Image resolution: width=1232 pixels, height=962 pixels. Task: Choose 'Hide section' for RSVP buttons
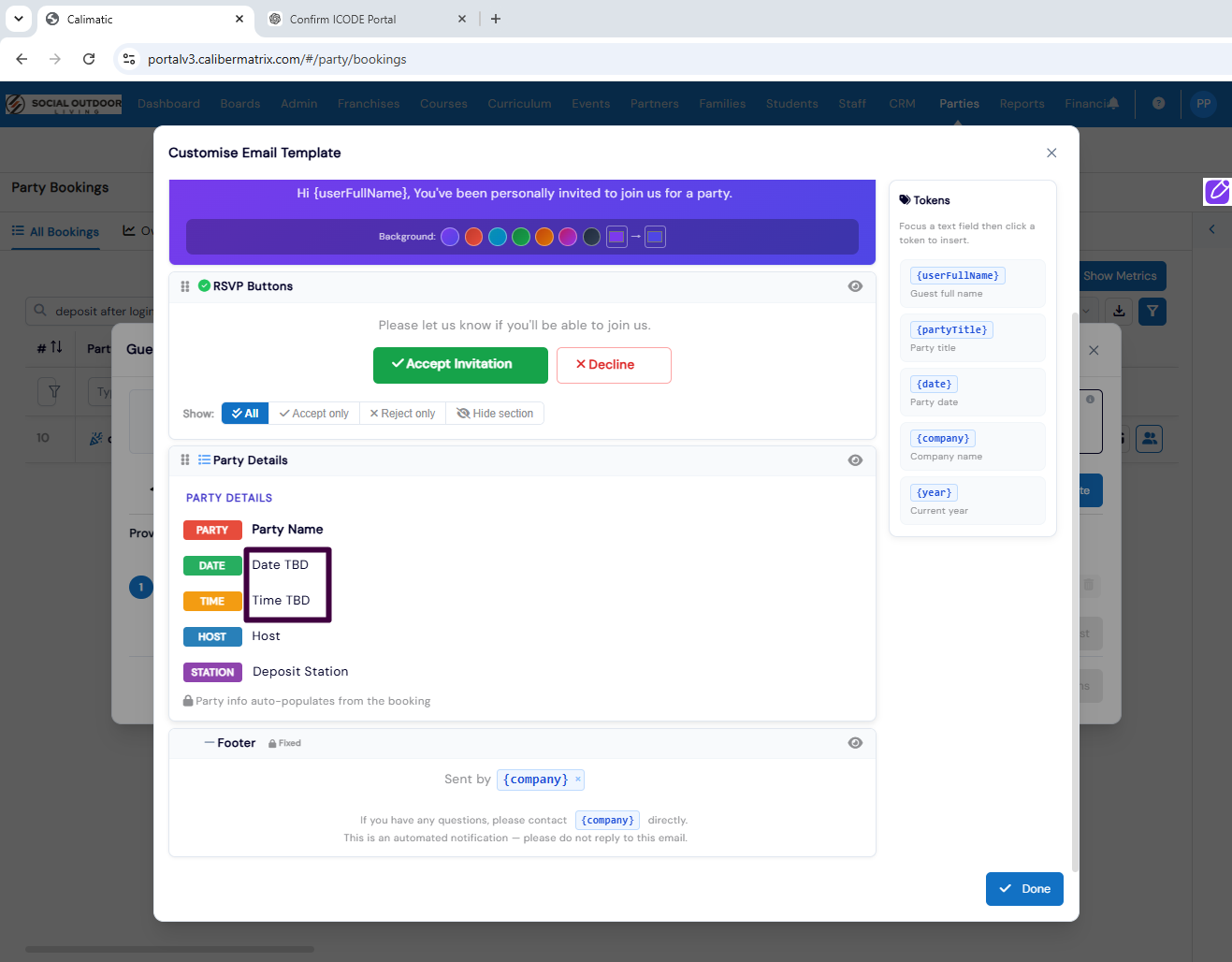coord(495,414)
